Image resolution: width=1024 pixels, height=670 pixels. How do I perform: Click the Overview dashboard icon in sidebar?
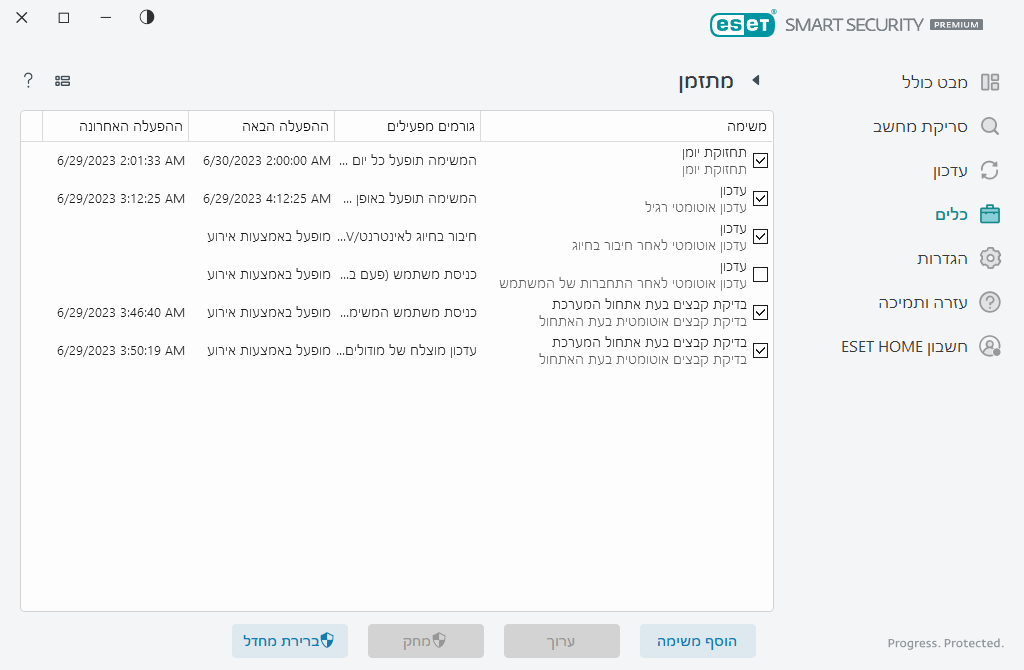(990, 82)
